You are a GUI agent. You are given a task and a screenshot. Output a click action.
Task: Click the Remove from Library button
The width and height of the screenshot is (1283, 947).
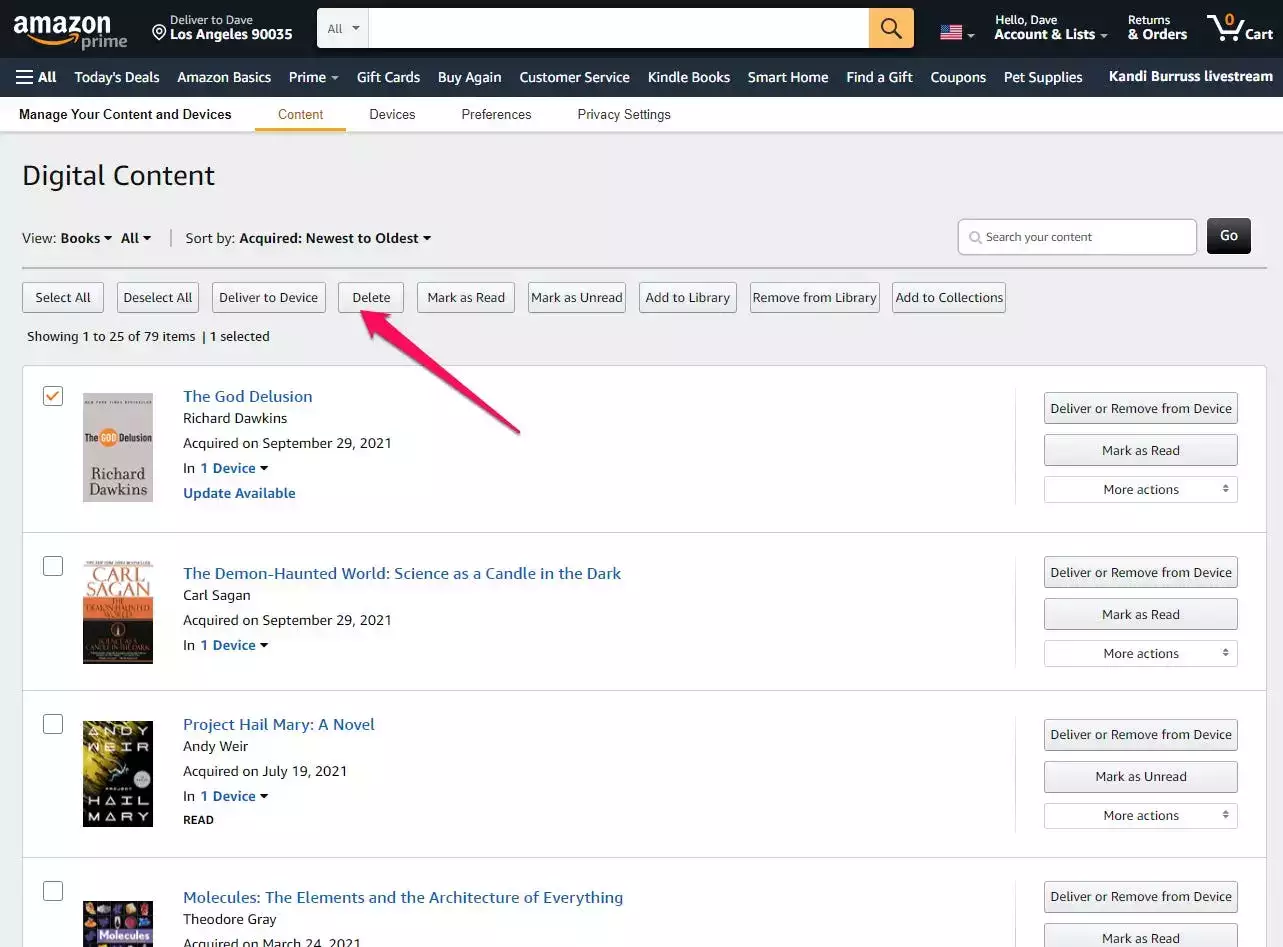(x=815, y=297)
